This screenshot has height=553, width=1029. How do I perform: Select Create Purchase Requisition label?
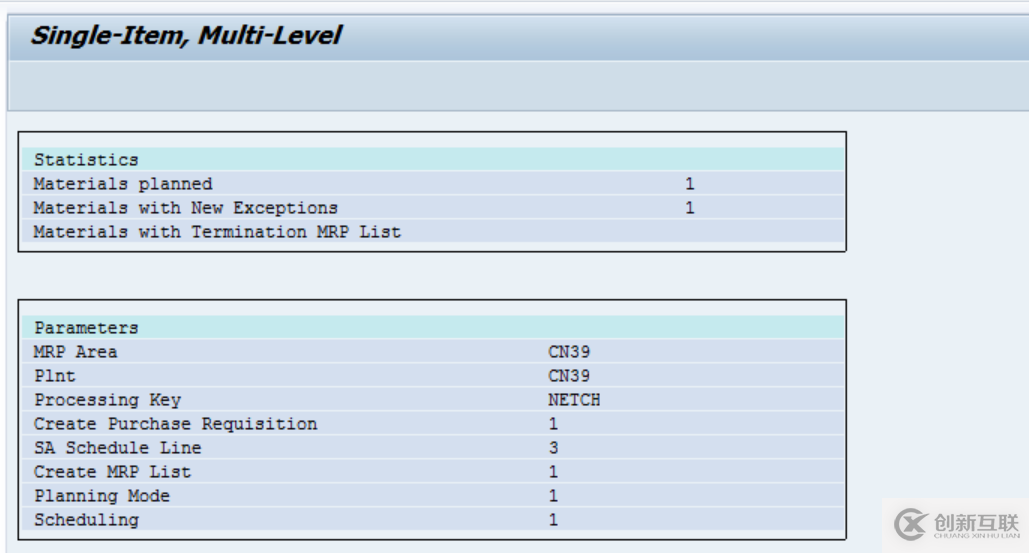click(175, 424)
